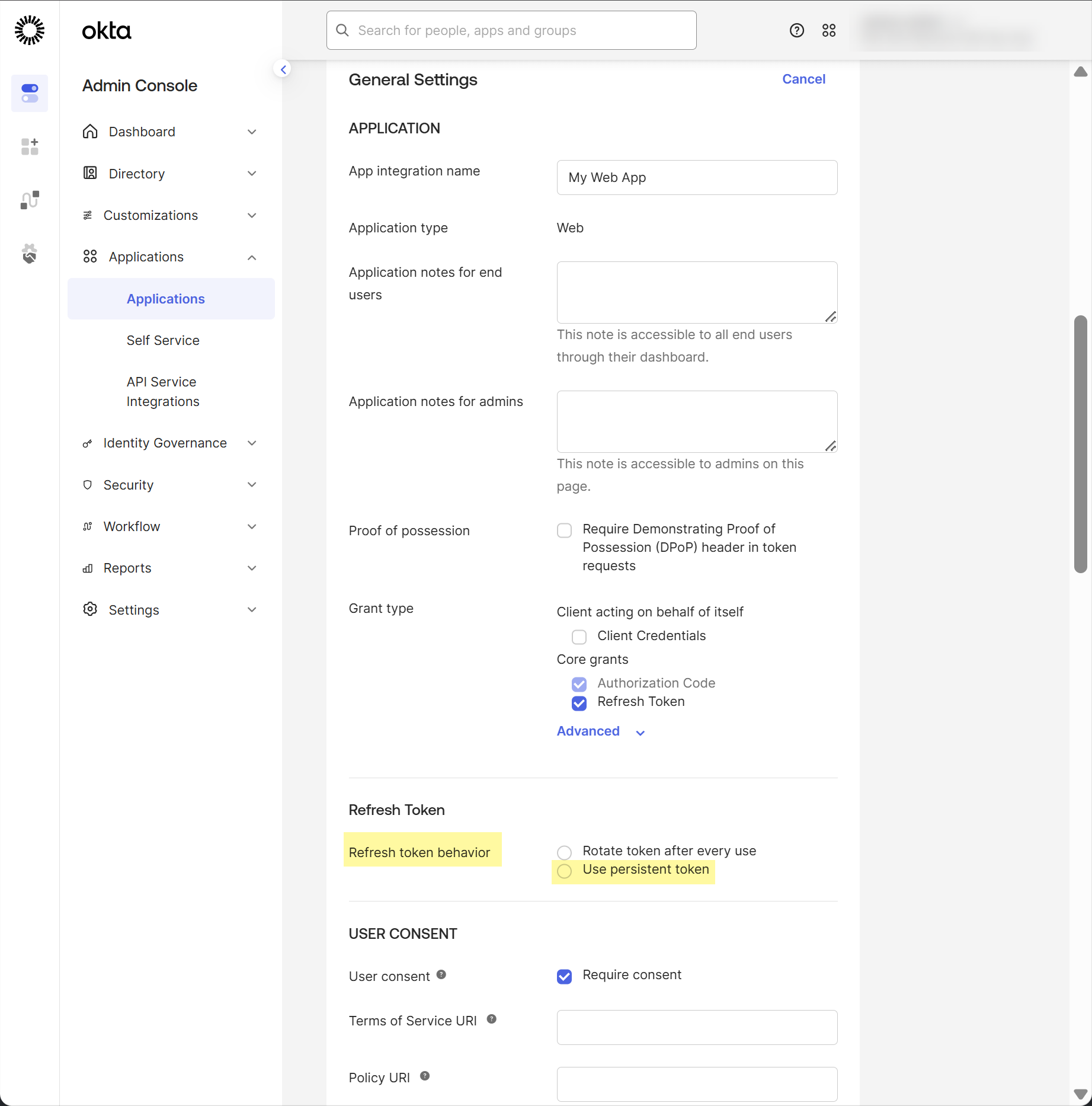Screen dimensions: 1092x1106
Task: Click Terms of Service URI help icon
Action: pyautogui.click(x=491, y=1019)
